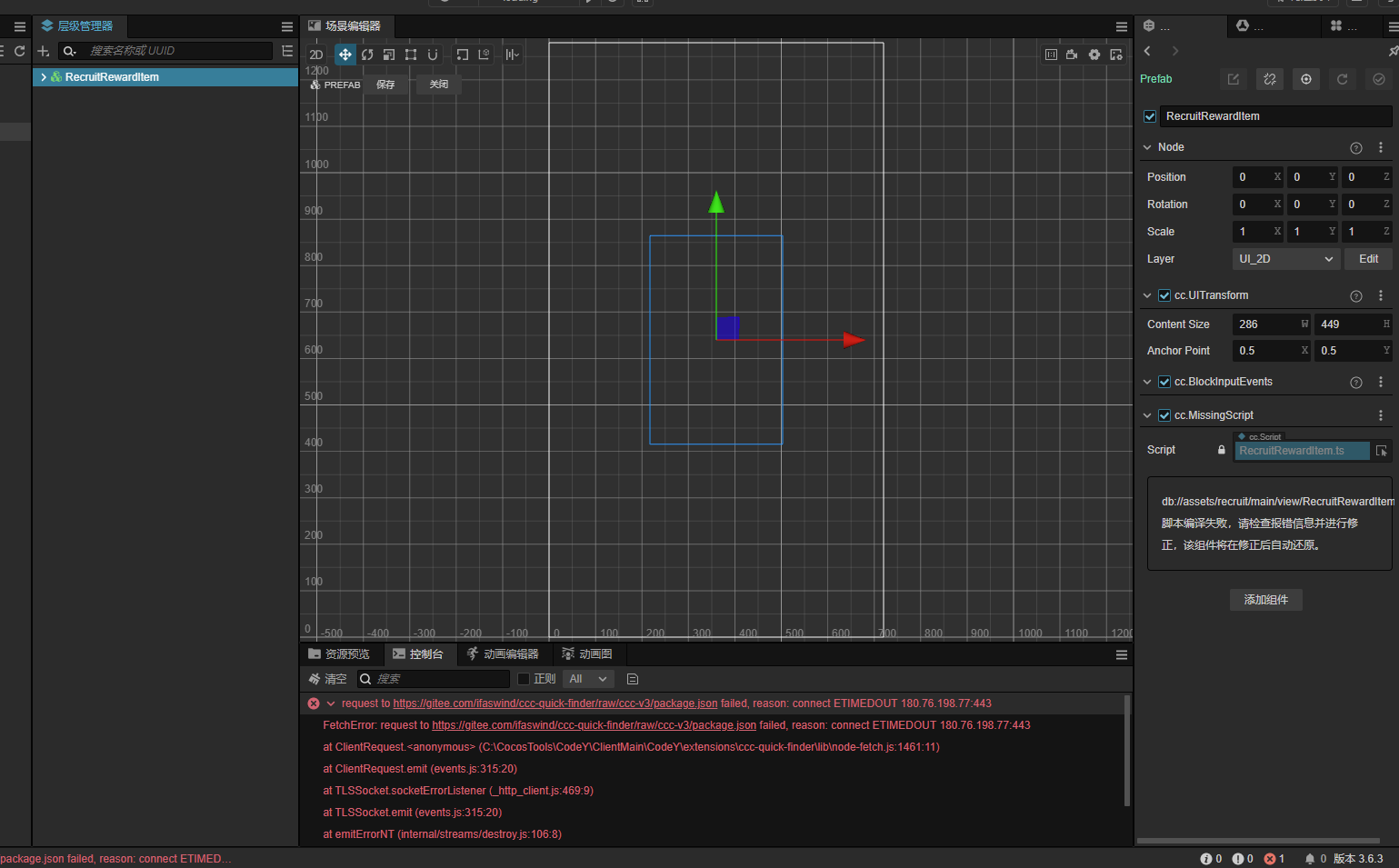Switch to 资源预览 tab
1399x868 pixels.
tap(339, 654)
